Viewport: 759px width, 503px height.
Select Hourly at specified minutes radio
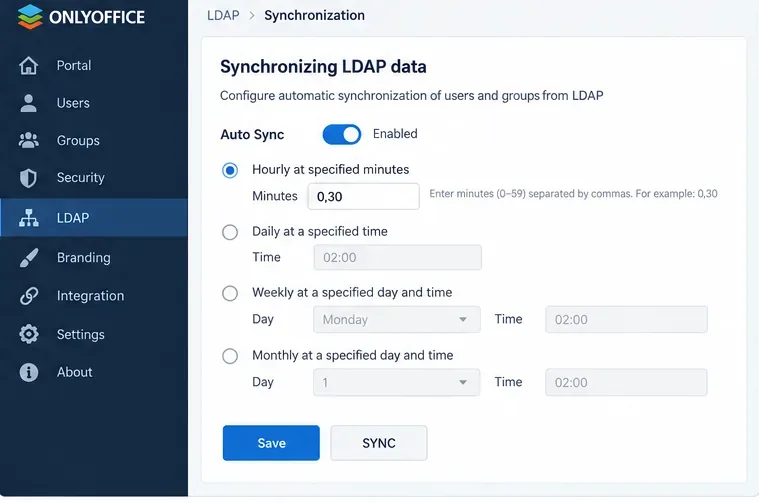[230, 170]
